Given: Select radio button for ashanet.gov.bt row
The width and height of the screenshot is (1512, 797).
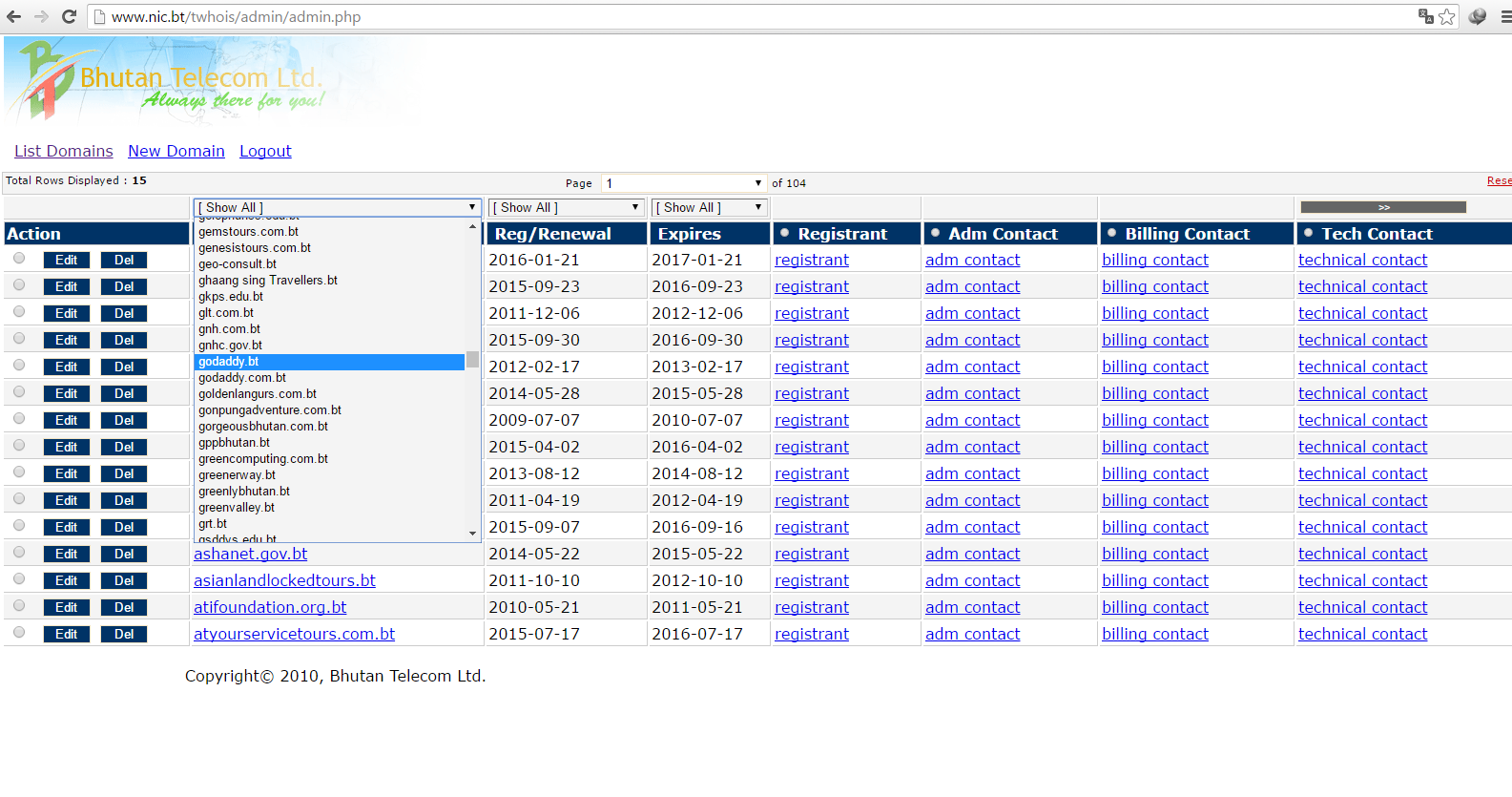Looking at the screenshot, I should click(19, 553).
